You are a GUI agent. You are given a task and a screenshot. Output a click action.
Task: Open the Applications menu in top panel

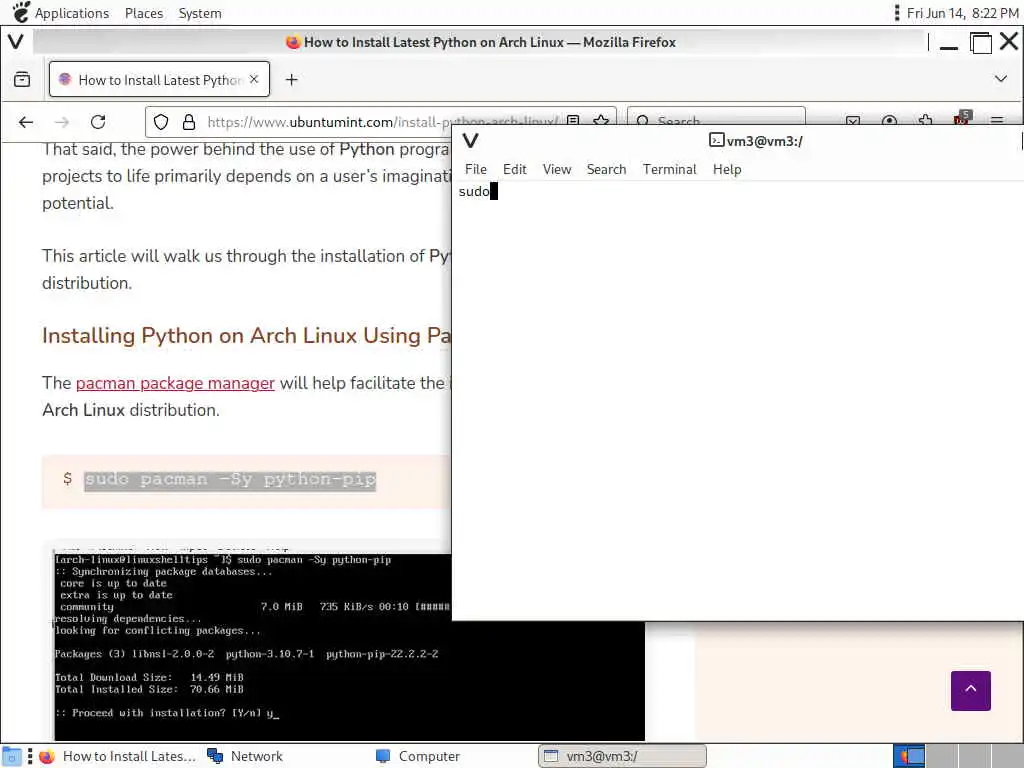72,13
